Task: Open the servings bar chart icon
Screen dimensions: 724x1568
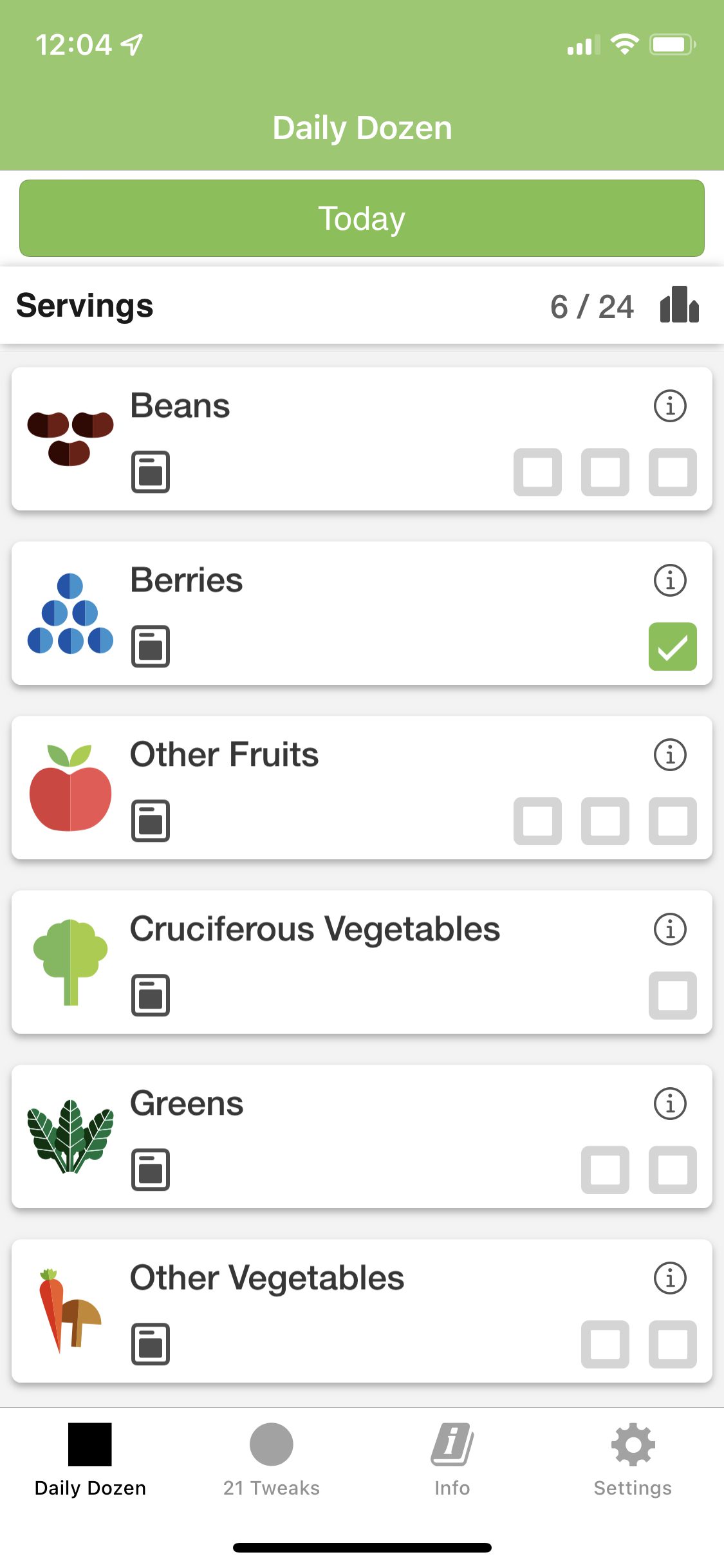Action: coord(679,305)
